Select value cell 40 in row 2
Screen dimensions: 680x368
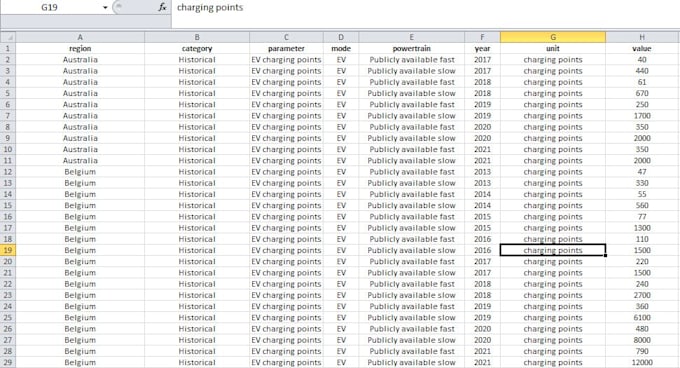point(642,60)
